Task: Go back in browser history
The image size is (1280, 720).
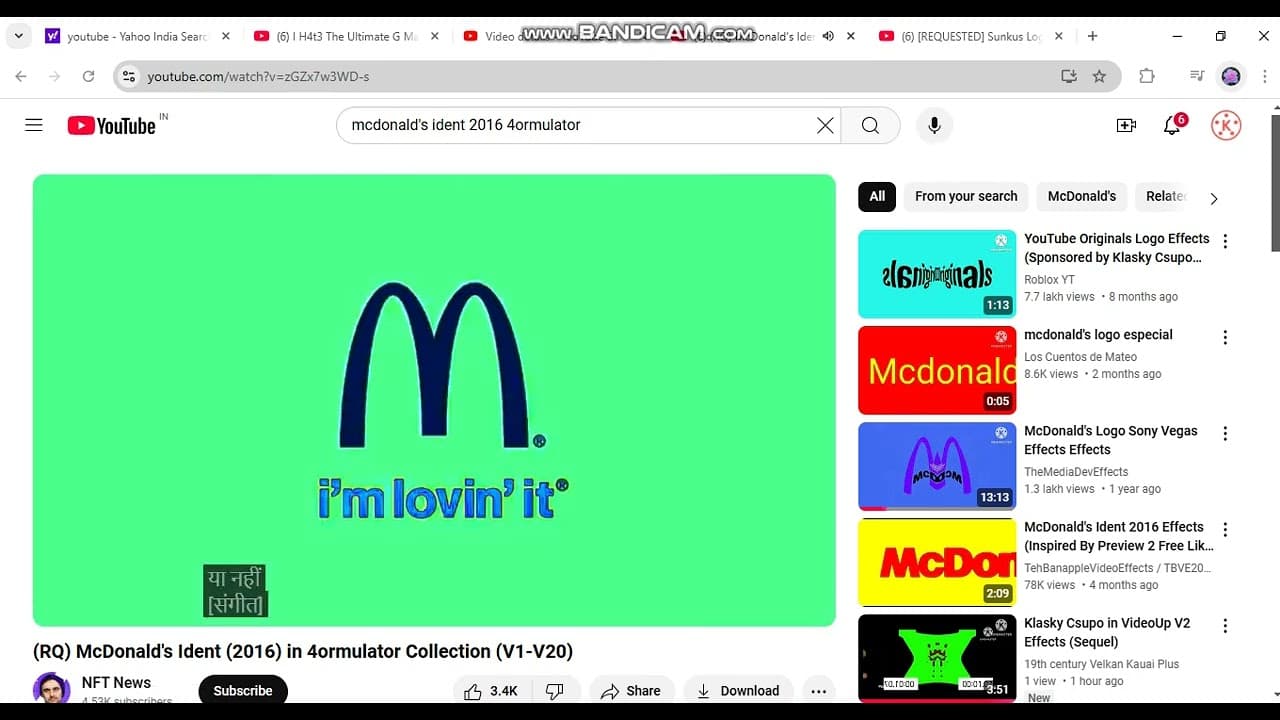Action: pyautogui.click(x=21, y=76)
